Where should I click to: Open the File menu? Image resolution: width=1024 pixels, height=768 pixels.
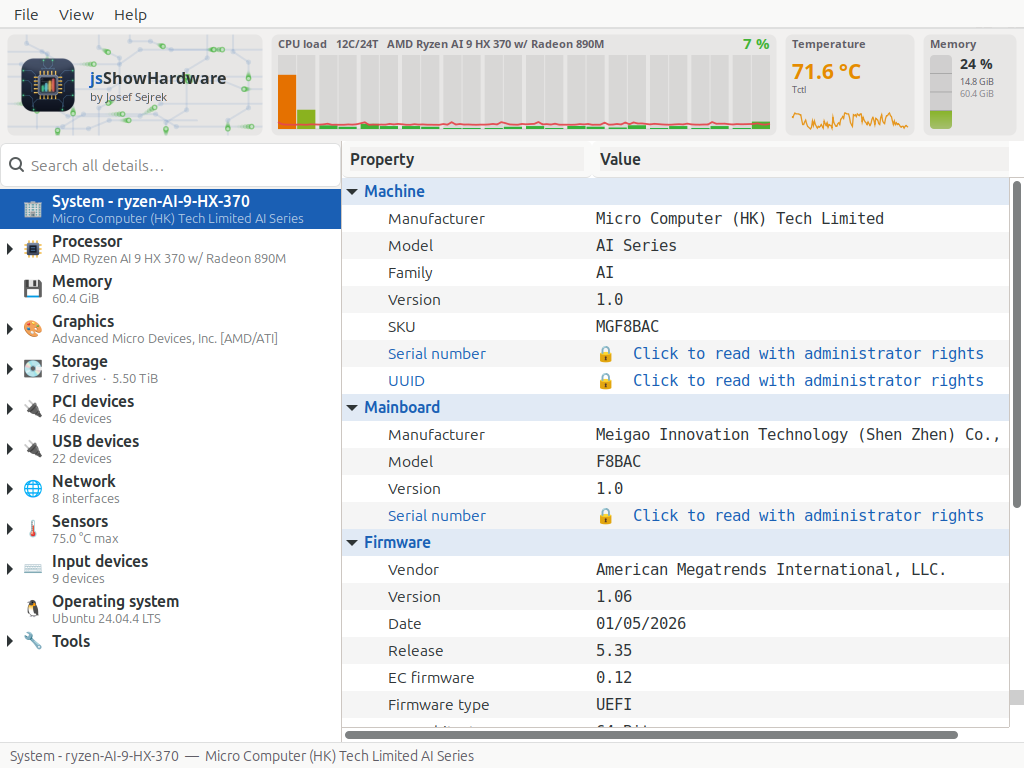26,14
